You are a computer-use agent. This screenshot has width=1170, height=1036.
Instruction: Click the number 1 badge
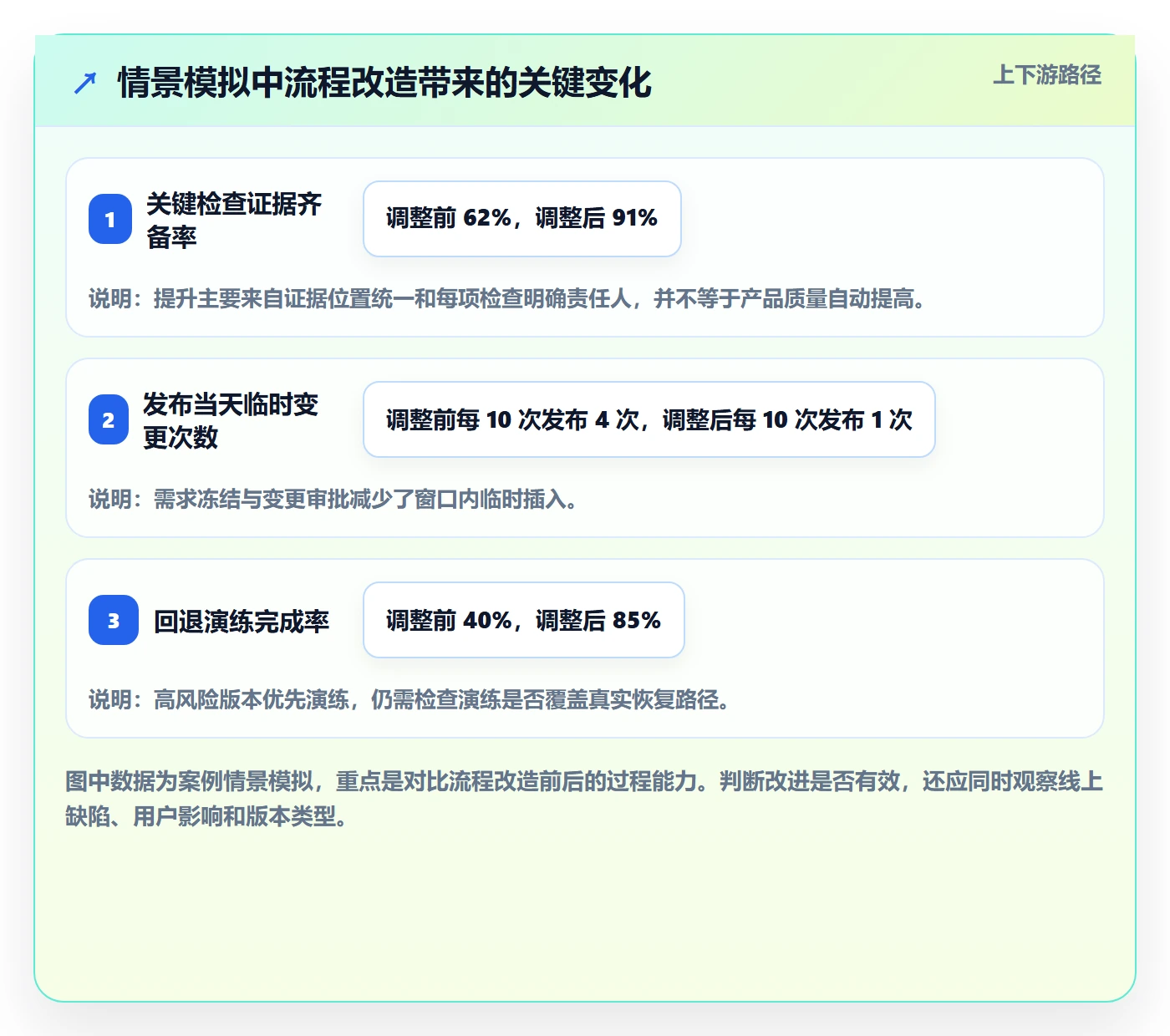coord(110,219)
